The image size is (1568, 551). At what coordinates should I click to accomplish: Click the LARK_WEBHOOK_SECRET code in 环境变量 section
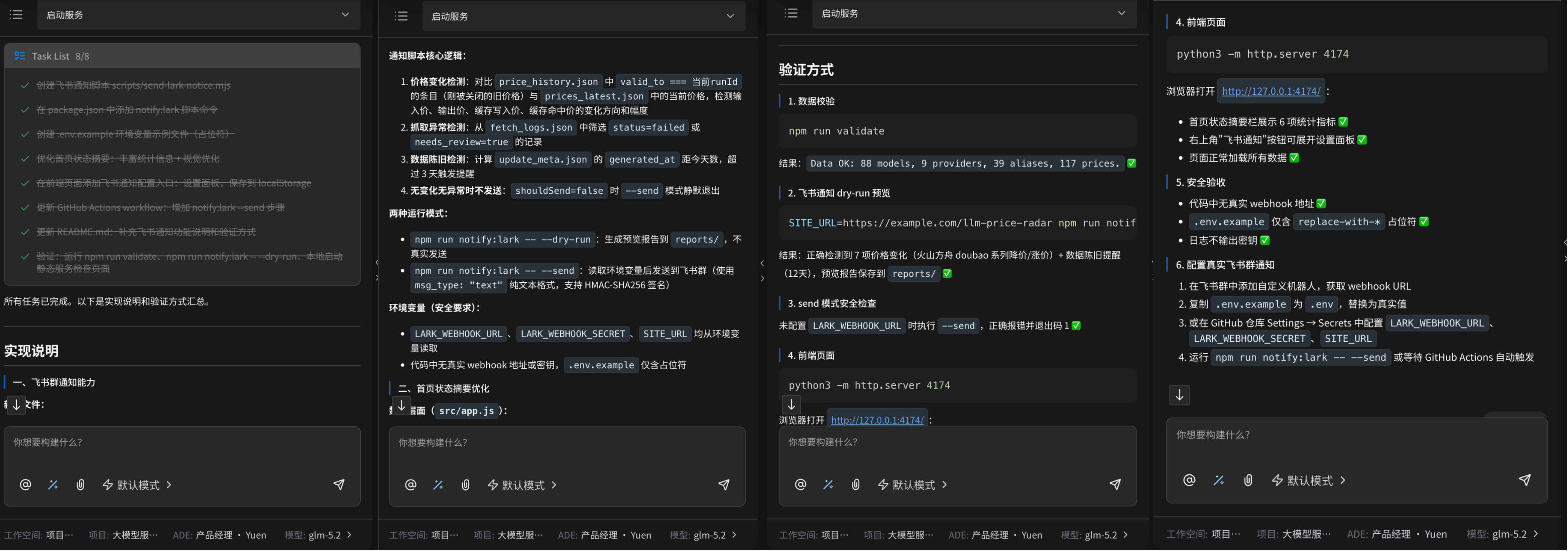(572, 334)
